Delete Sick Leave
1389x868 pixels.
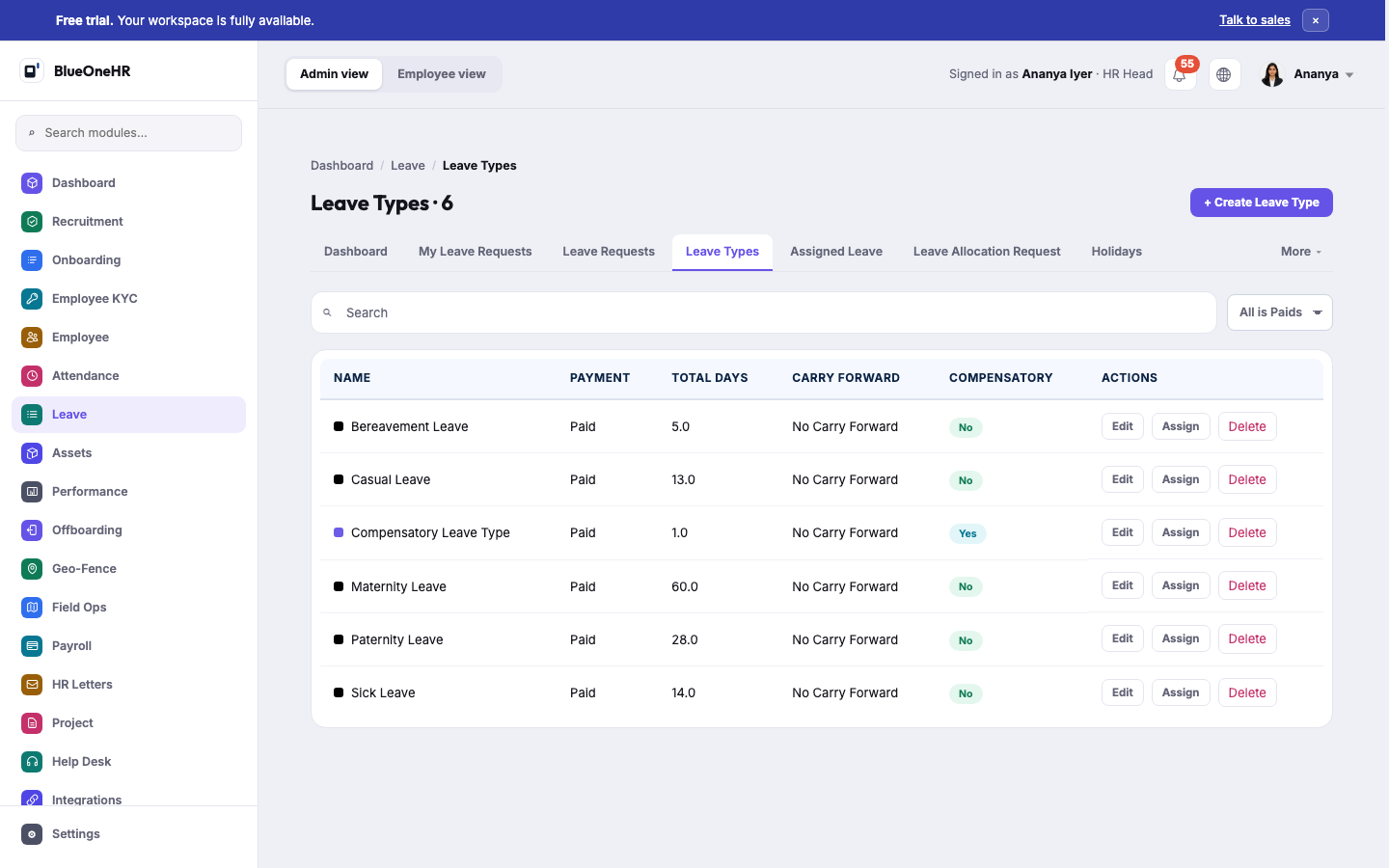click(1247, 692)
